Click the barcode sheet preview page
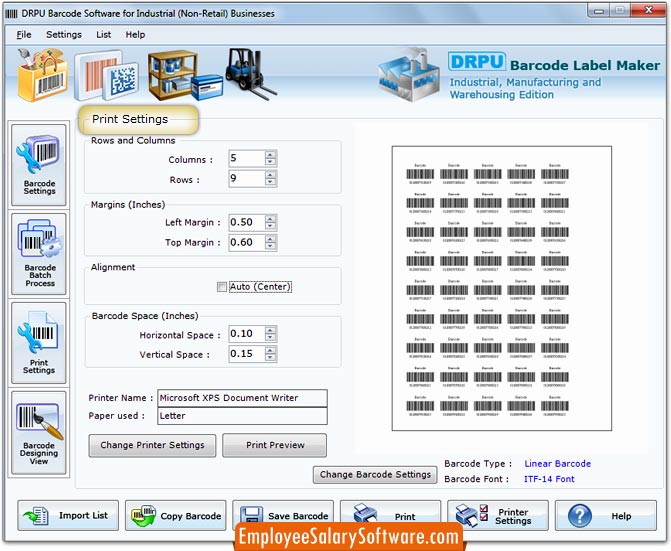The height and width of the screenshot is (551, 671). pos(502,288)
